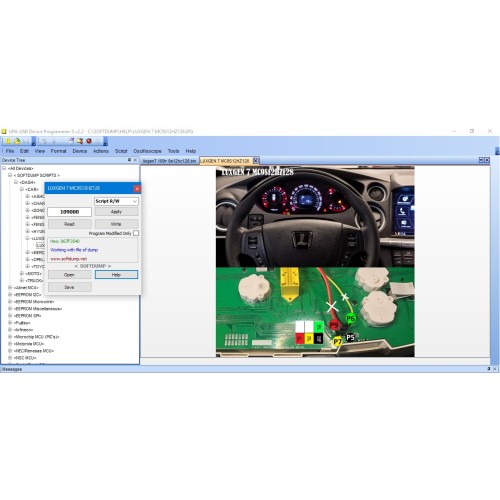Click the red bug icon in the toolbar

click(x=89, y=141)
